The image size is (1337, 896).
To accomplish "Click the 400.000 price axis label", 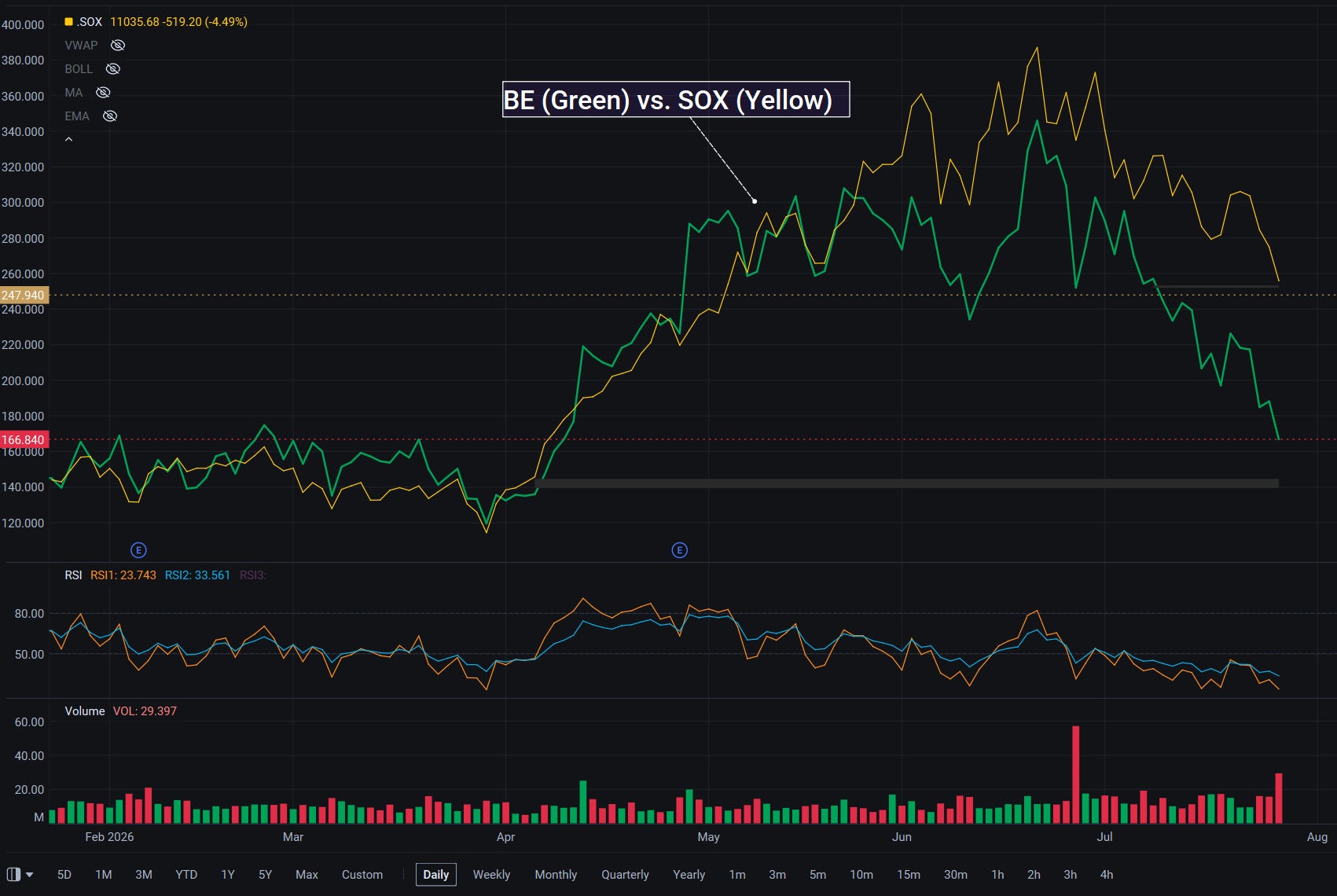I will 23,25.
